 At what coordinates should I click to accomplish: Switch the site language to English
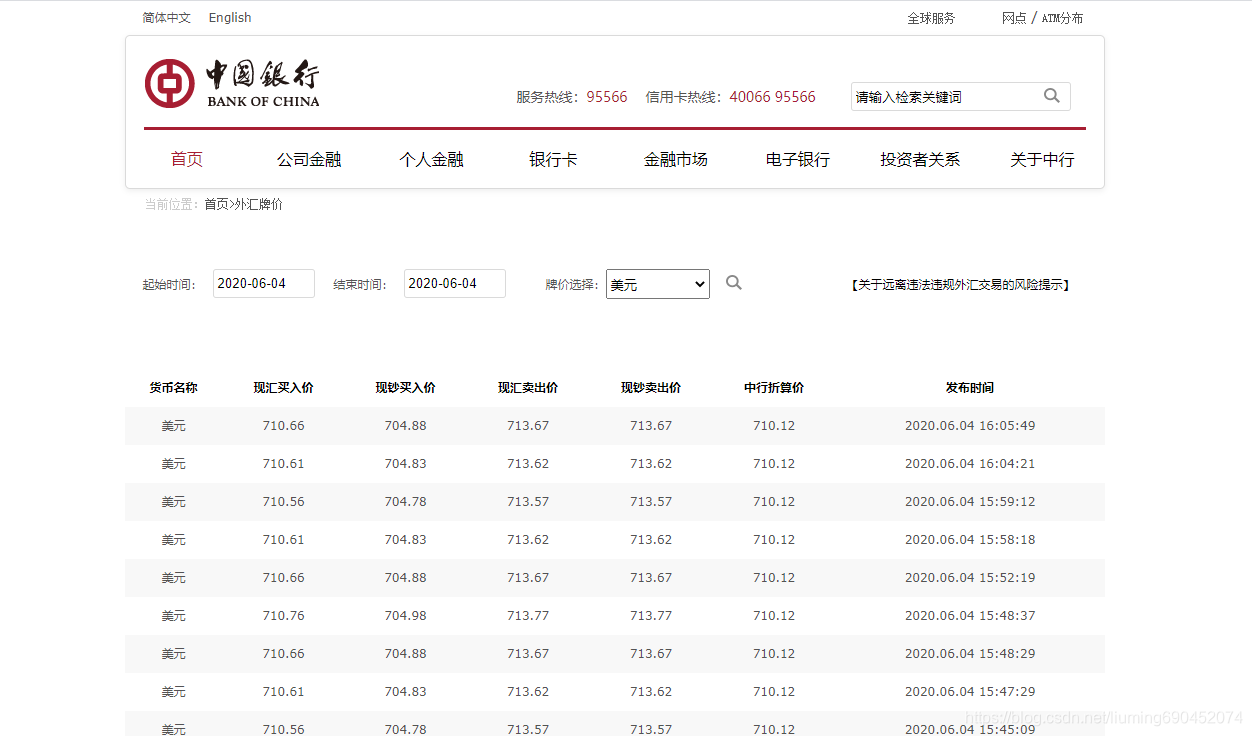coord(229,17)
